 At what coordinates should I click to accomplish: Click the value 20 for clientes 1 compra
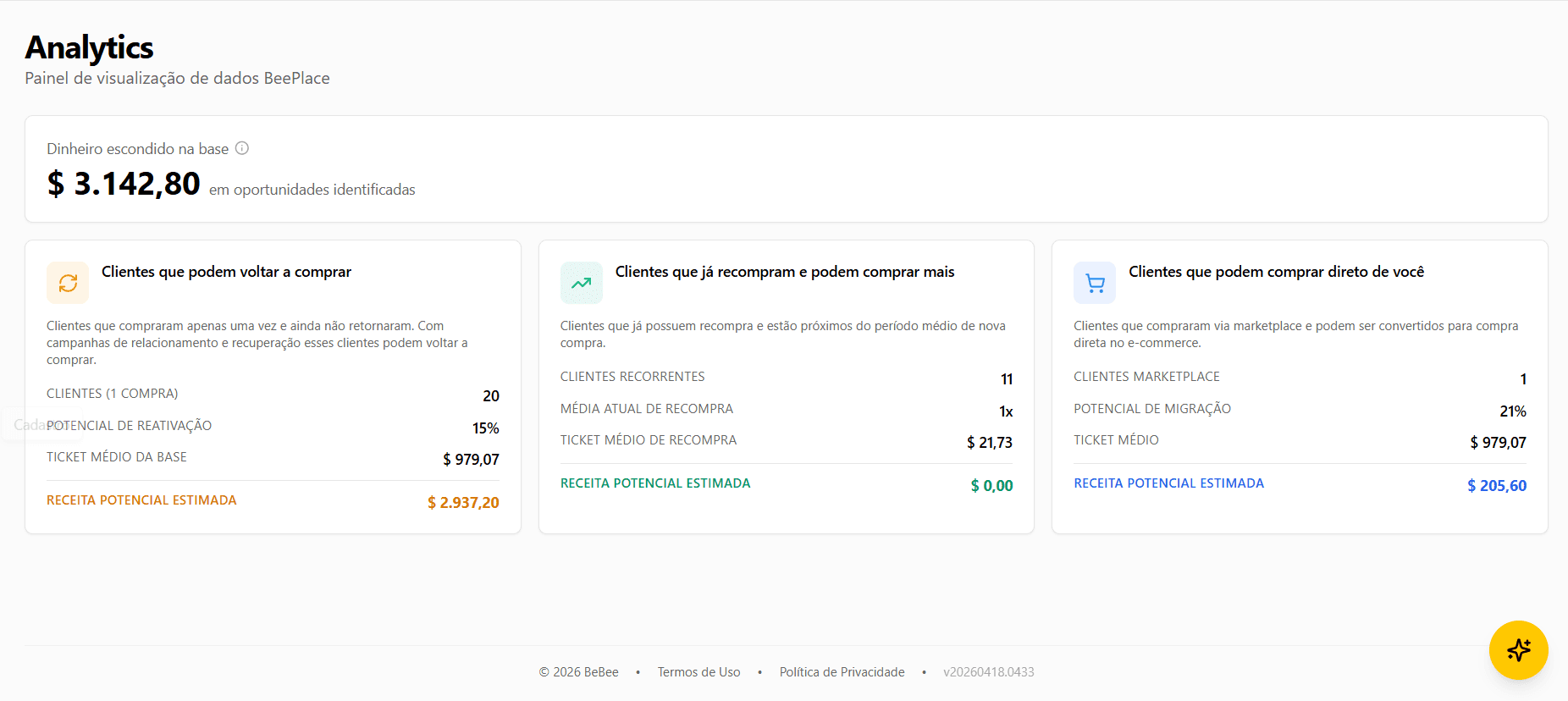491,396
